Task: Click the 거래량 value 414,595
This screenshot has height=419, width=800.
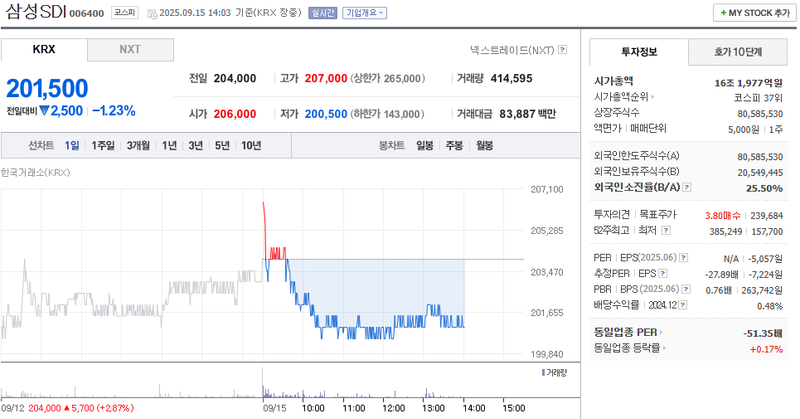Action: click(511, 79)
